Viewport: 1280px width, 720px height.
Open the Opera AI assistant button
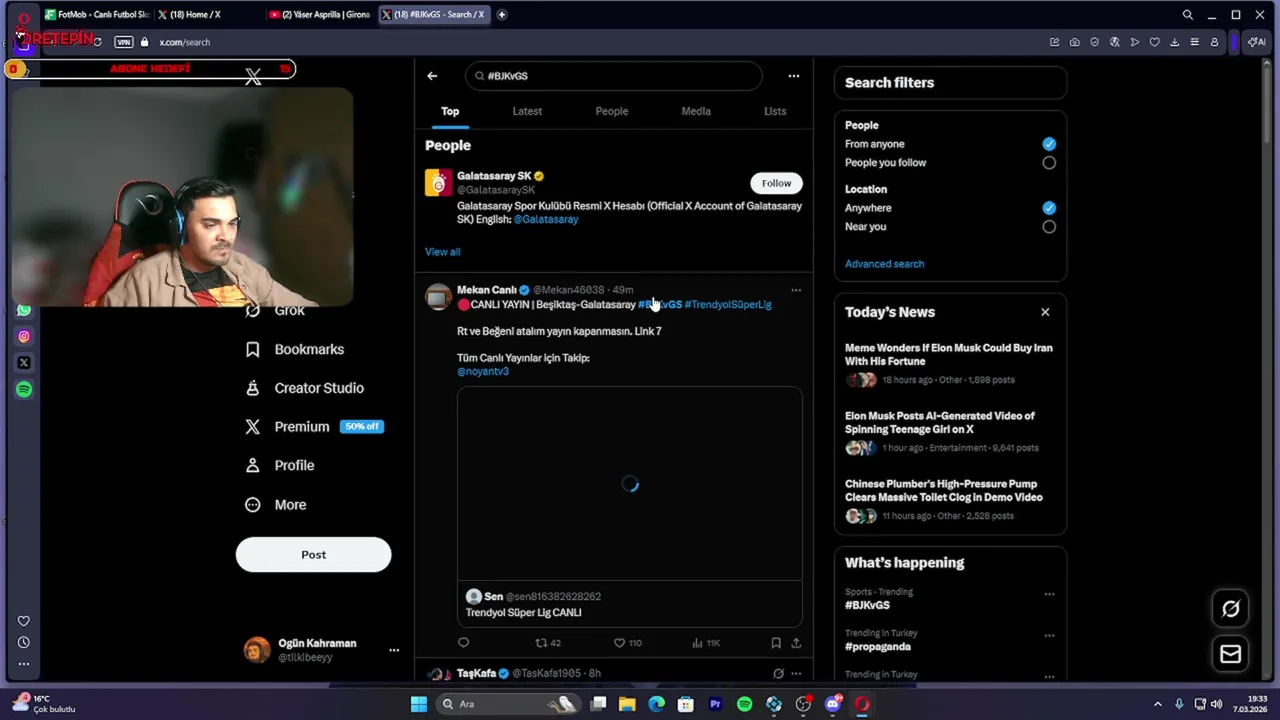pyautogui.click(x=1256, y=42)
